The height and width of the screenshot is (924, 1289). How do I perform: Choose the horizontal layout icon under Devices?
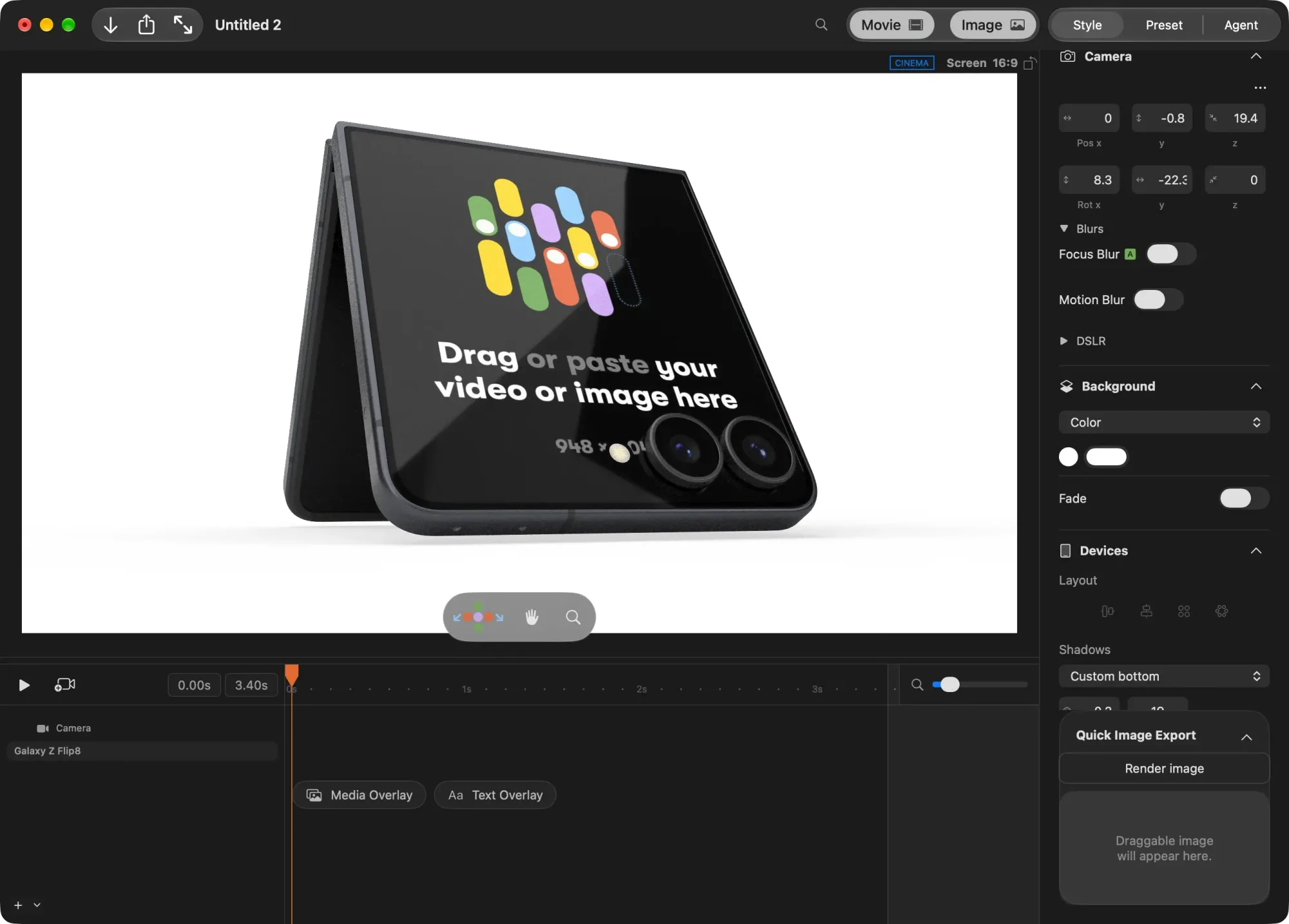tap(1107, 611)
